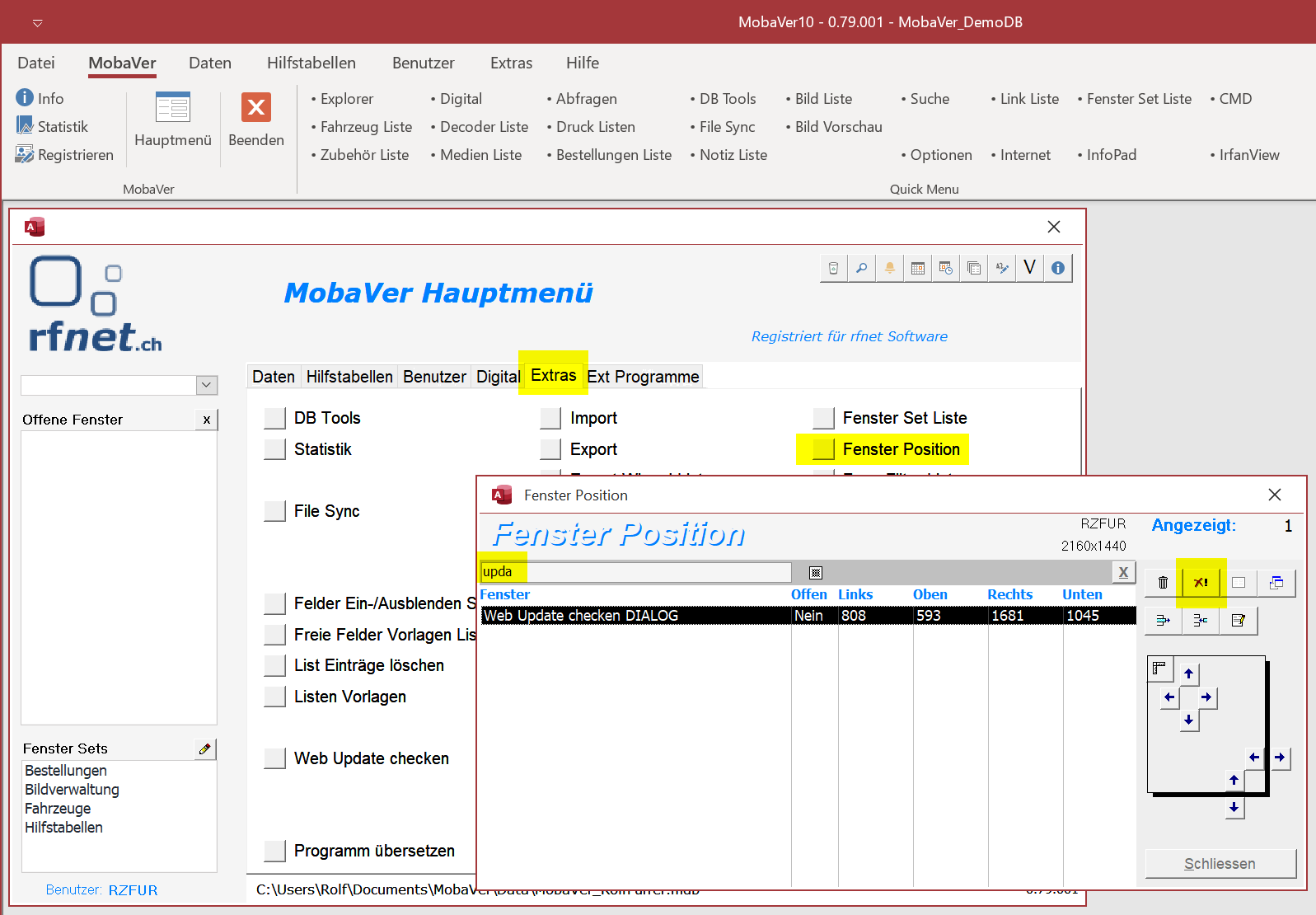1316x915 pixels.
Task: Grow height with bottom-right down arrow
Action: [1234, 808]
